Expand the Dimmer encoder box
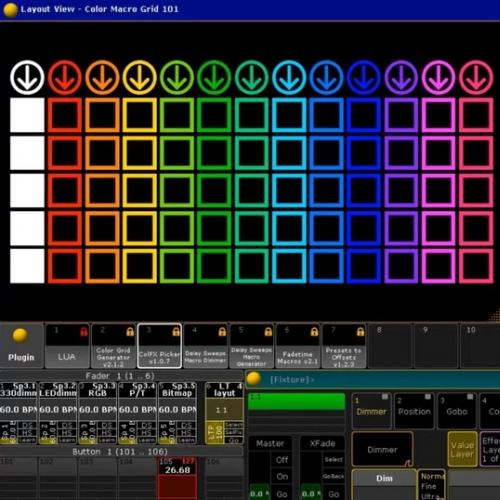500x500 pixels. (382, 449)
